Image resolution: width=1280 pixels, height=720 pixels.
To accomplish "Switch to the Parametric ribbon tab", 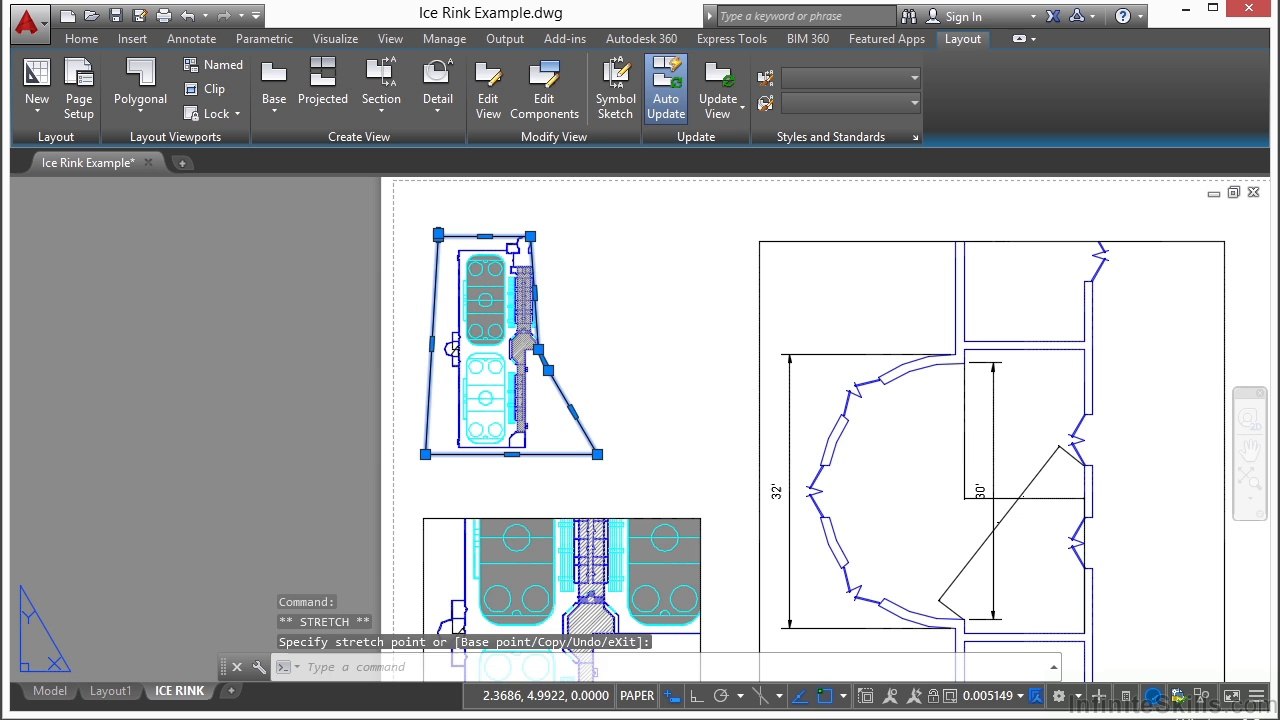I will click(x=265, y=39).
